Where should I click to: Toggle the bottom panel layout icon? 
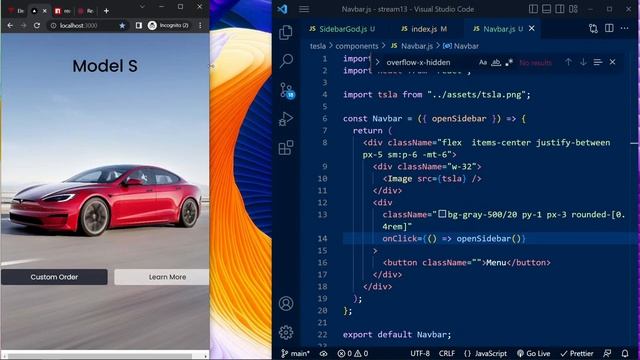click(547, 9)
